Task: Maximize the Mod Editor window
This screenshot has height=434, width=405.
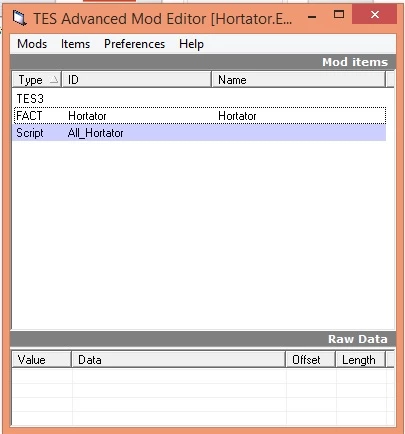Action: [339, 14]
